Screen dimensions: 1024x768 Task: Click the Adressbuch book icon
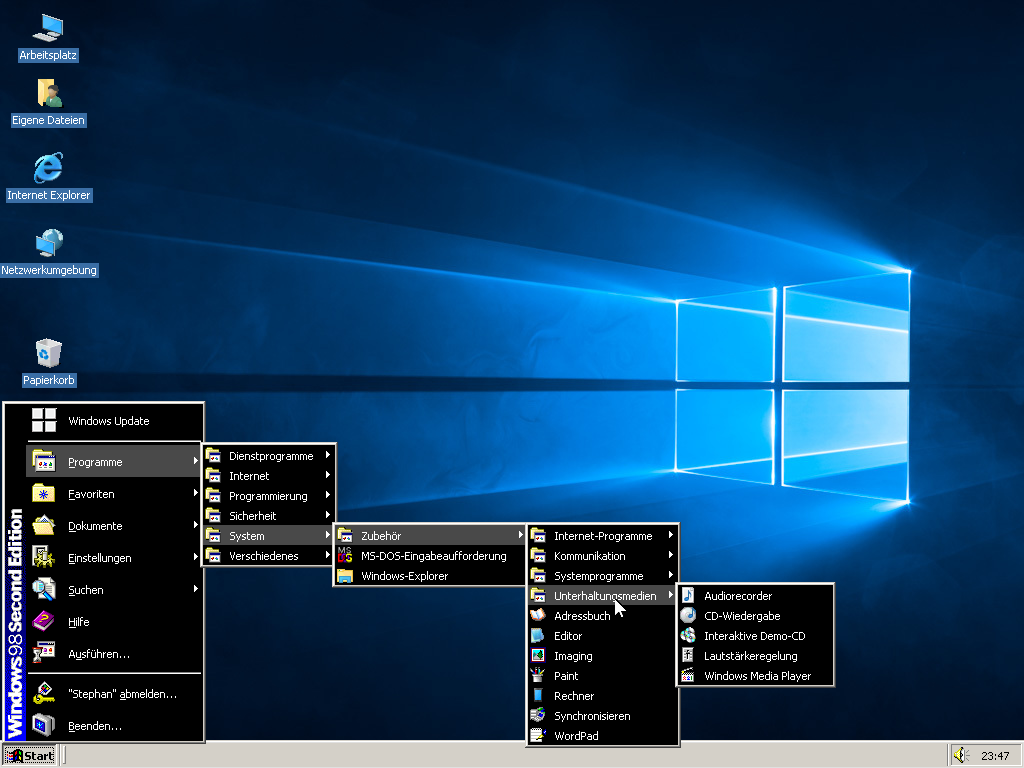tap(537, 615)
